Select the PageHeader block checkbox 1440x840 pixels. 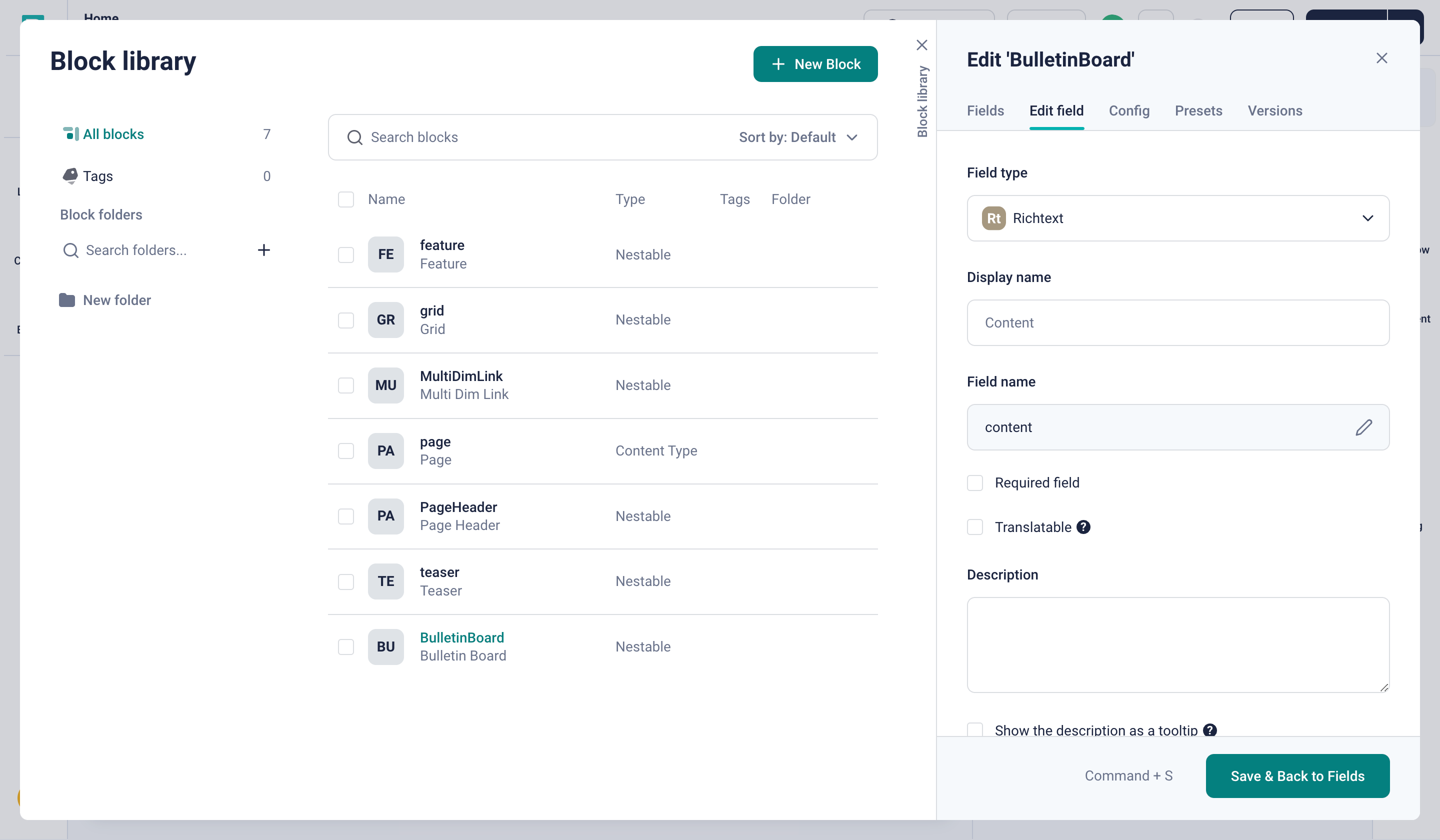click(345, 516)
